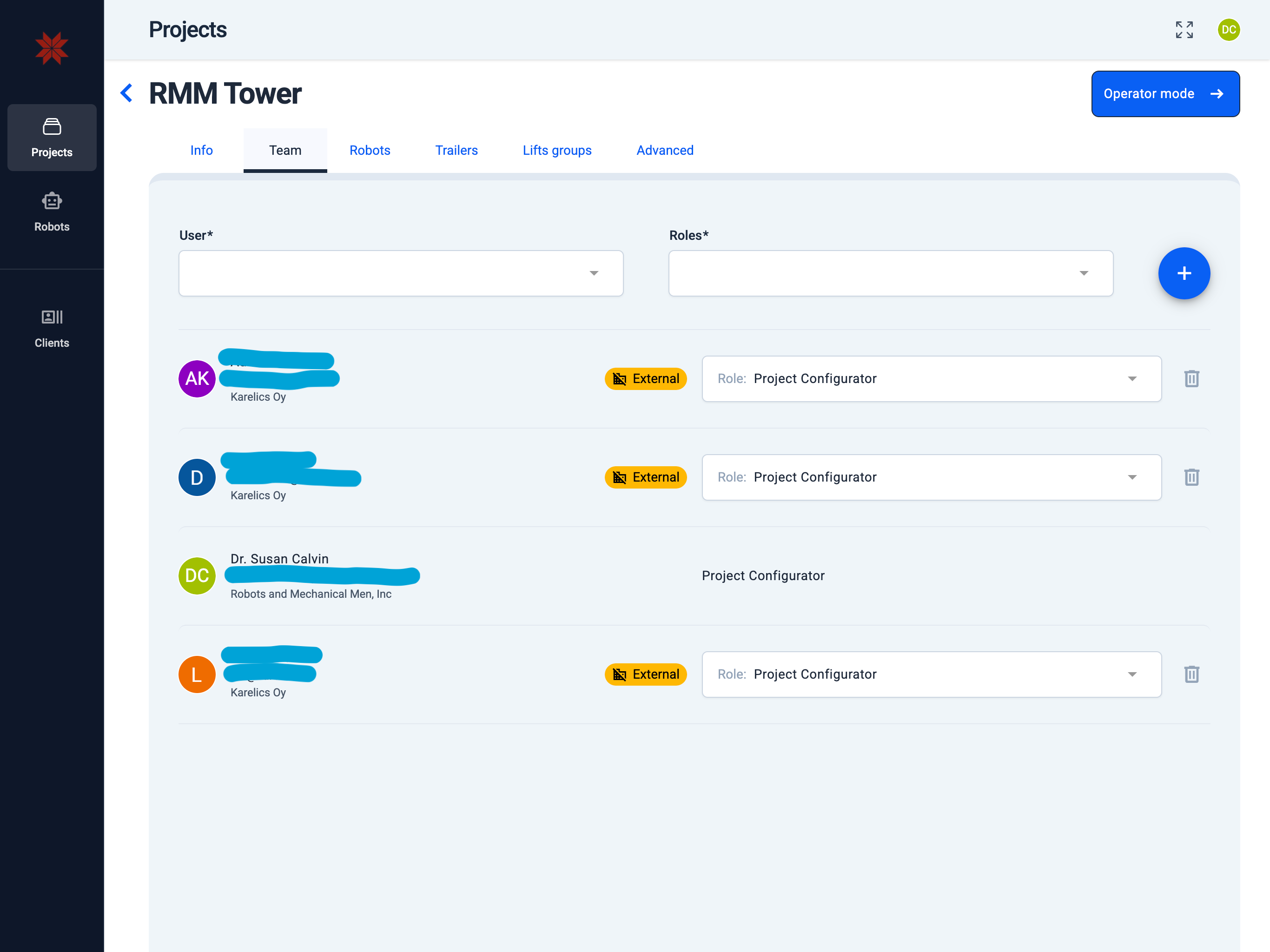
Task: Delete the AK team member
Action: [1191, 379]
